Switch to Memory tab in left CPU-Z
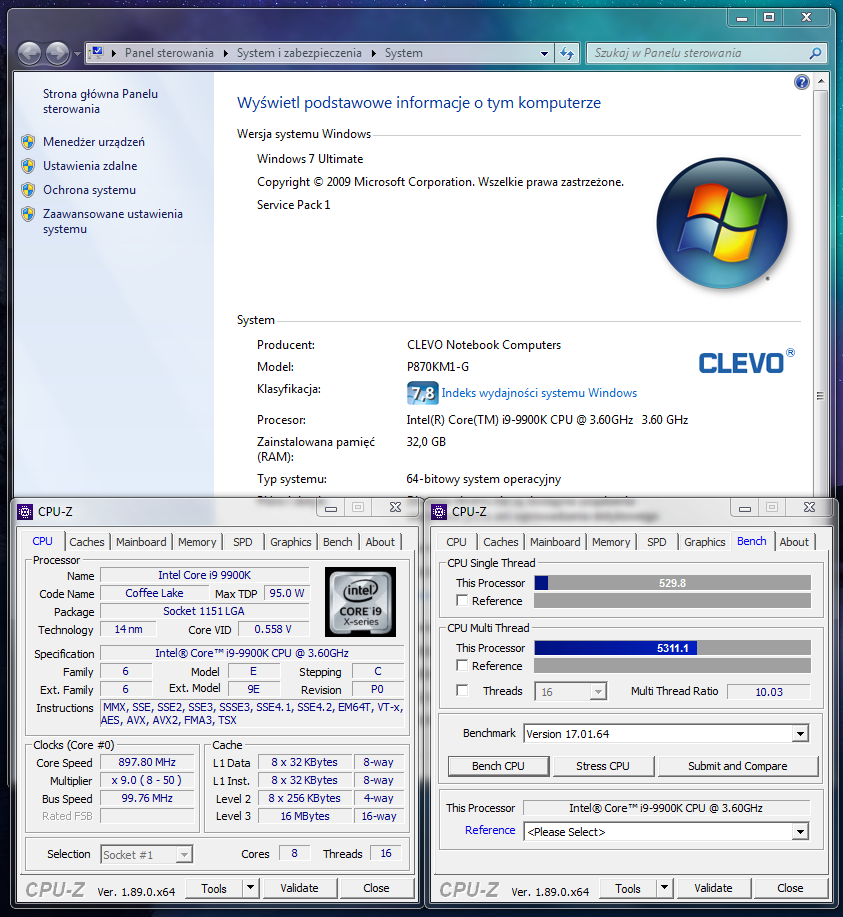 tap(197, 542)
